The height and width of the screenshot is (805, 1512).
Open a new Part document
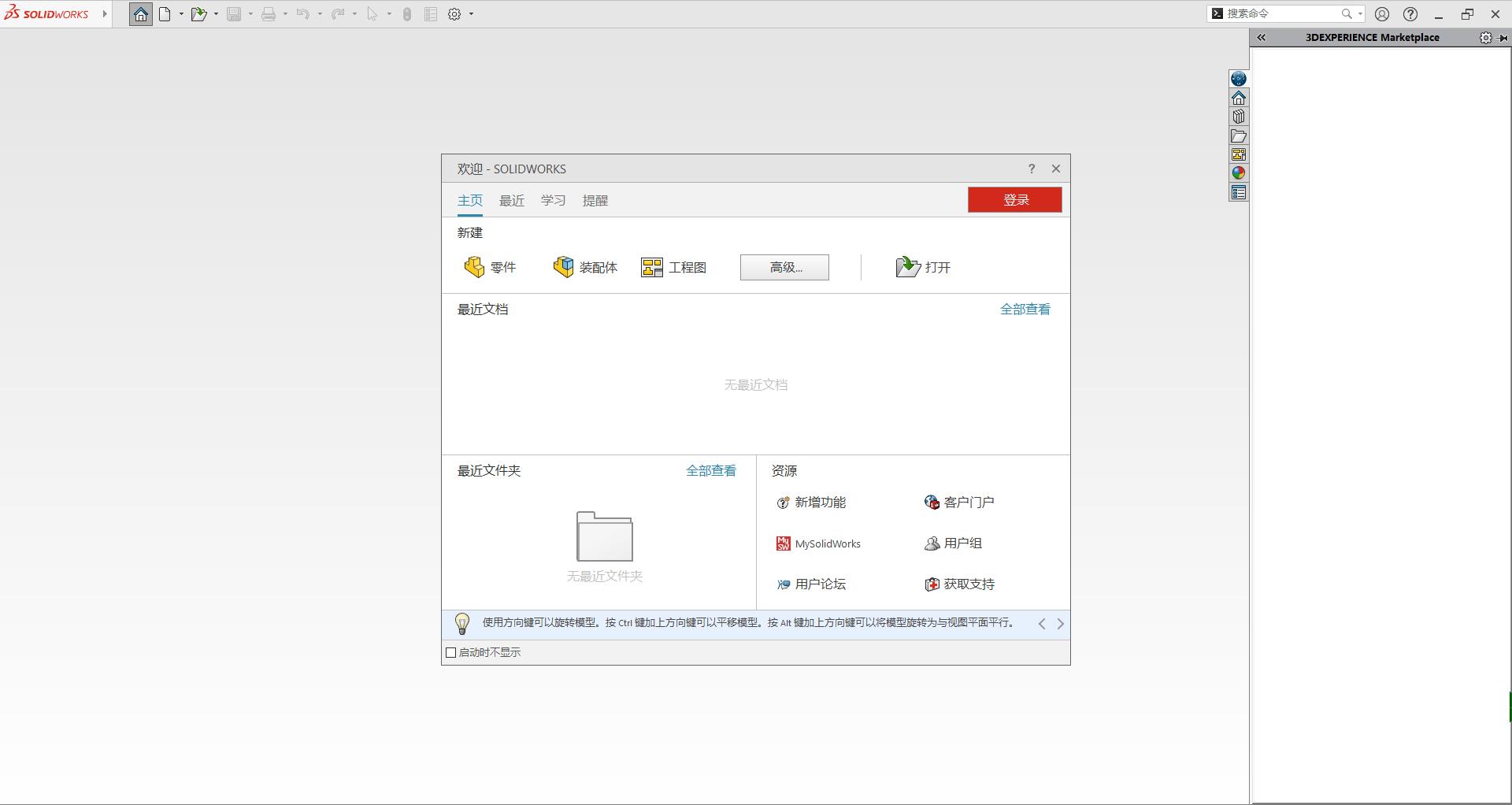tap(489, 267)
